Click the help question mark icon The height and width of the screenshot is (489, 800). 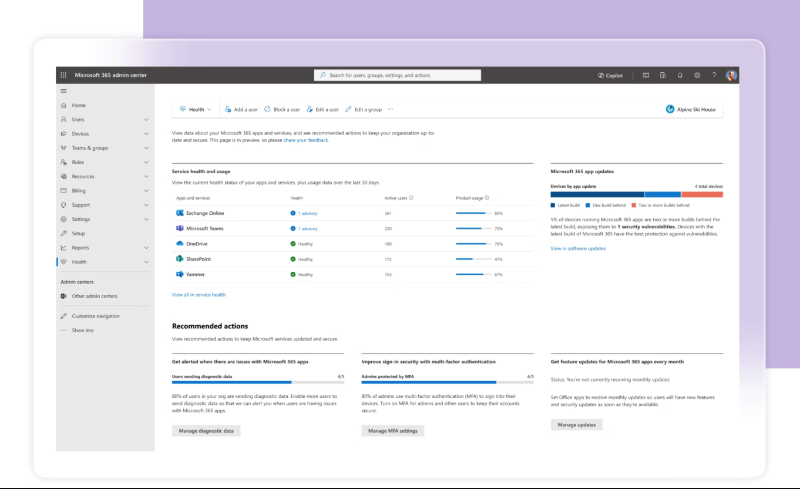tap(713, 75)
